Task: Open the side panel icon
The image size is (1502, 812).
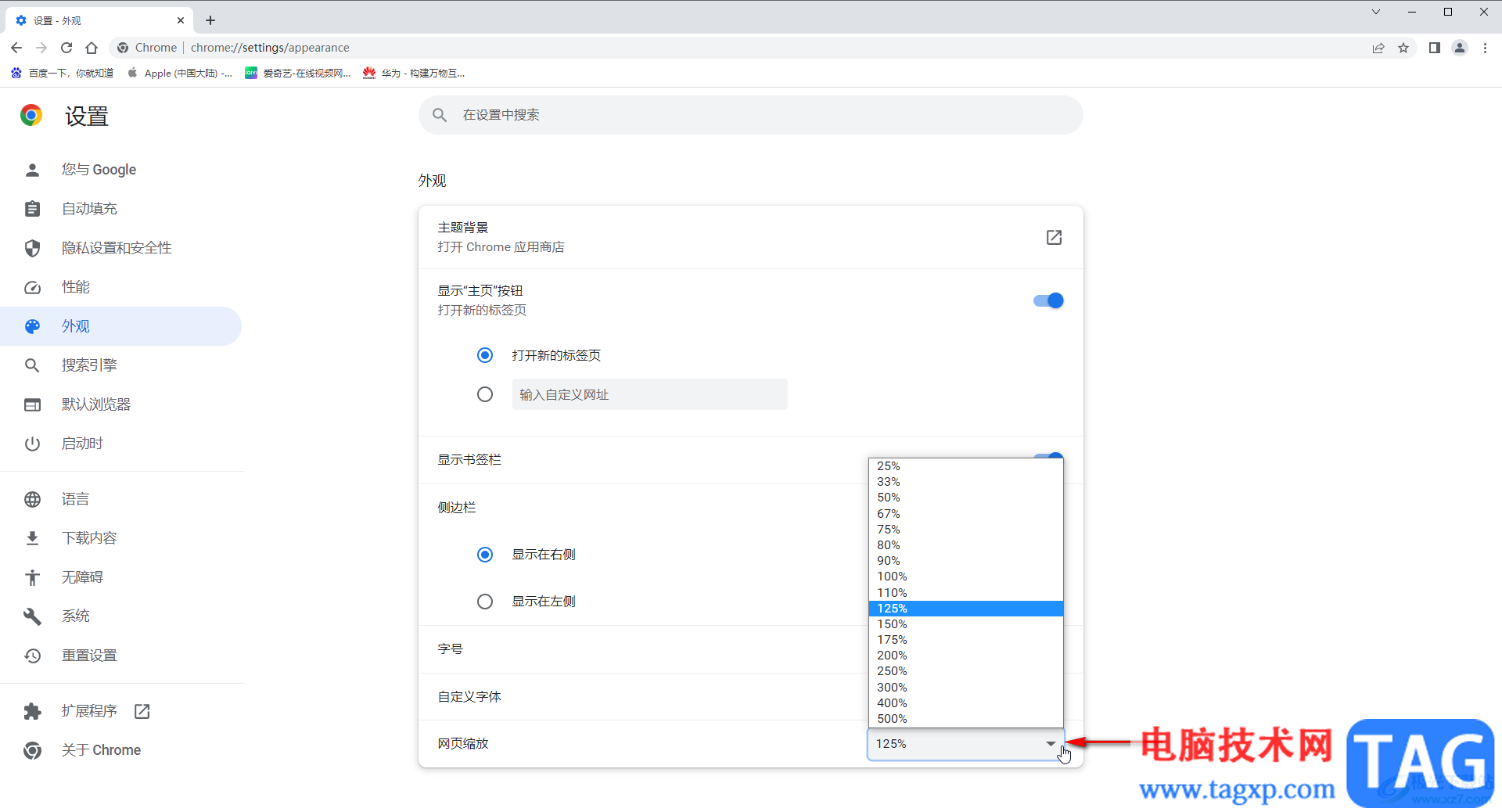Action: 1434,48
